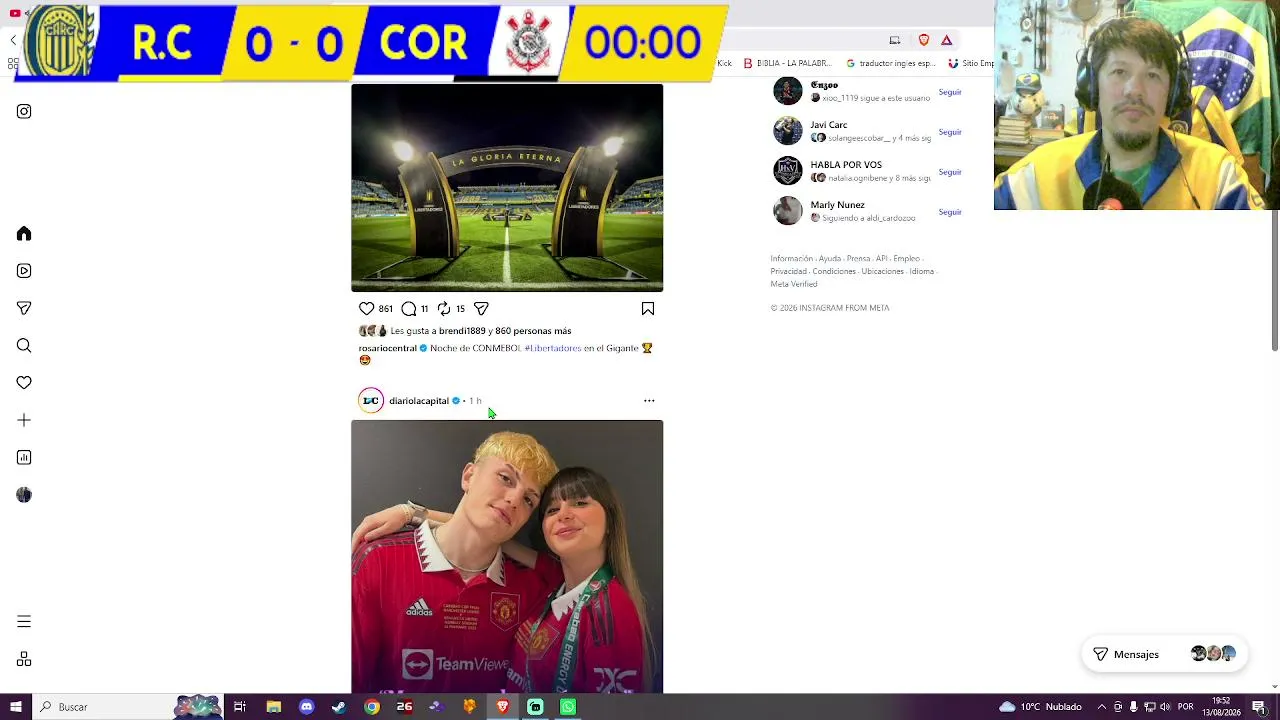Open the diariolacapital couple photo post
This screenshot has height=720, width=1280.
coord(507,556)
